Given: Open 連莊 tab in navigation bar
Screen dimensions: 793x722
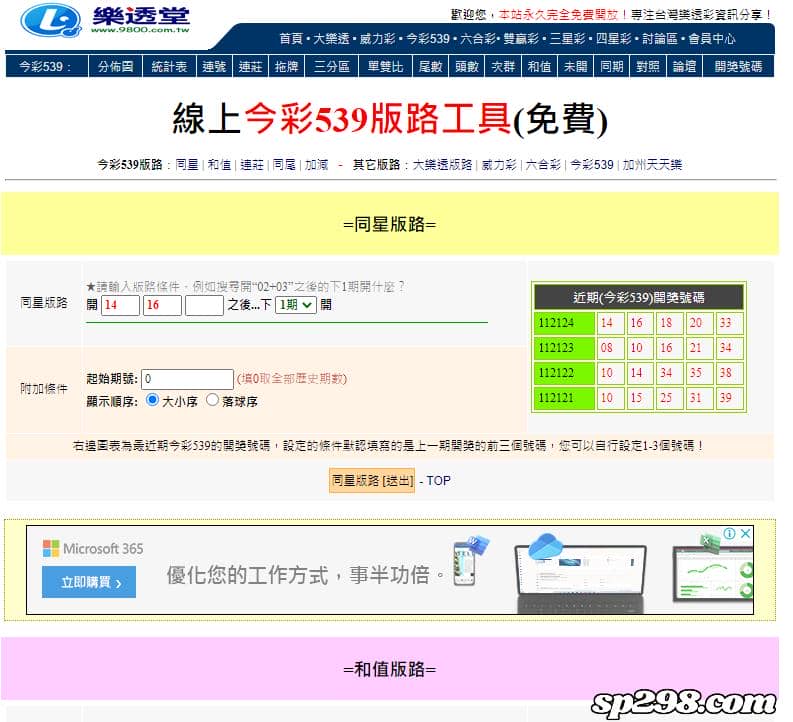Looking at the screenshot, I should 250,67.
